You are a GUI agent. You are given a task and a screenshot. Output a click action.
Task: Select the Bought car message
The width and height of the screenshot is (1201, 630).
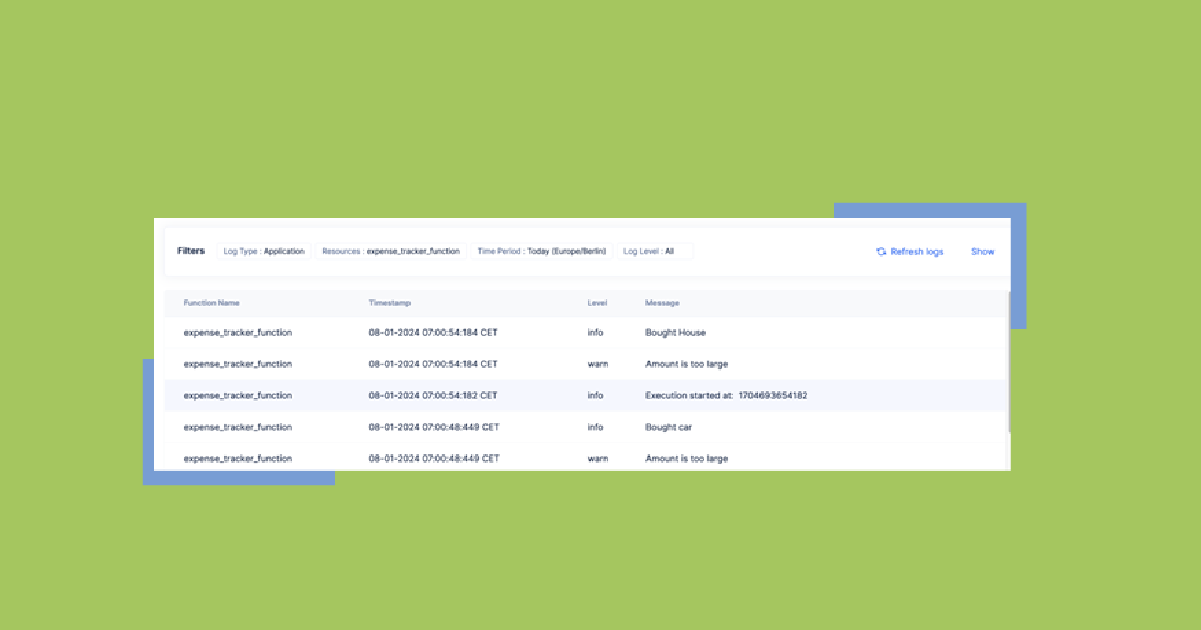tap(669, 427)
